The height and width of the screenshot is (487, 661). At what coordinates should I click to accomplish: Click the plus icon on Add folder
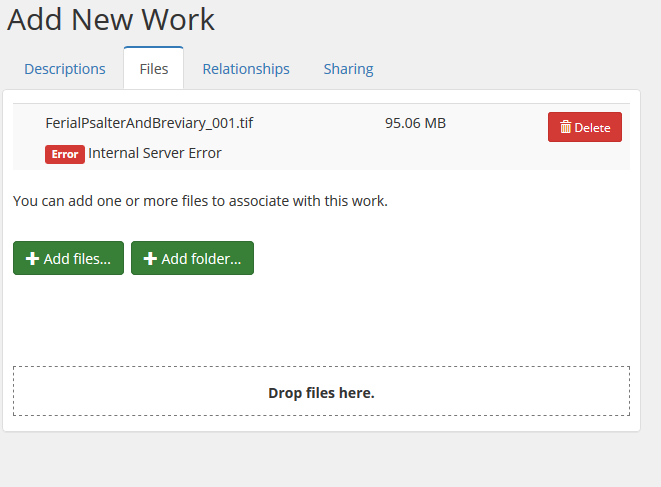click(150, 258)
